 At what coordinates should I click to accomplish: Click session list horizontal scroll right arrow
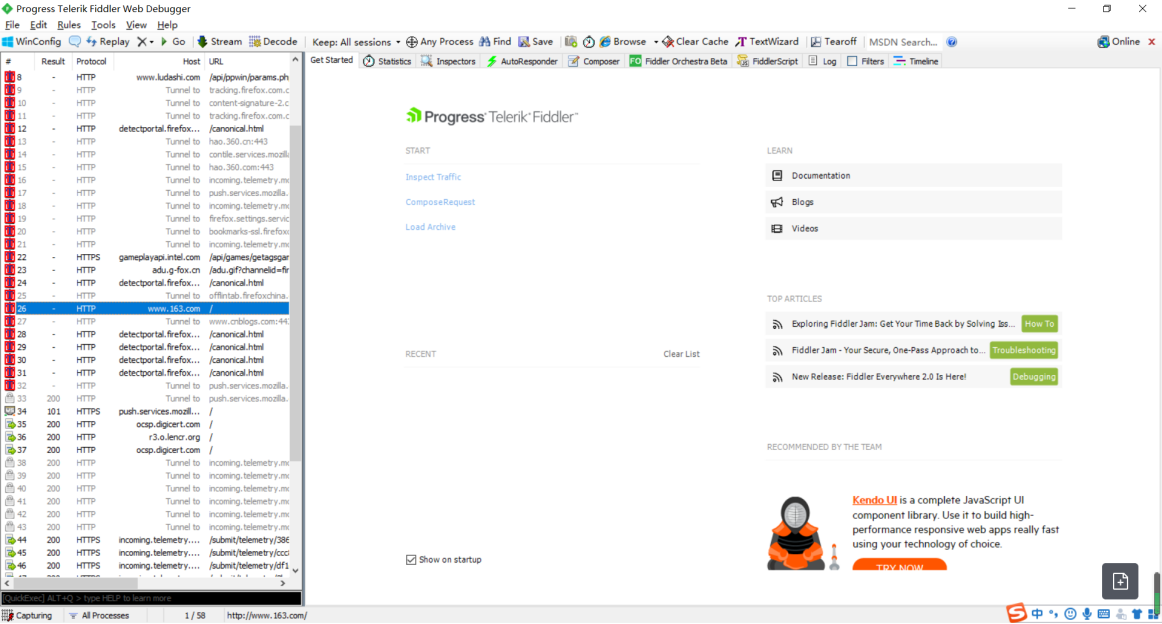pos(282,584)
